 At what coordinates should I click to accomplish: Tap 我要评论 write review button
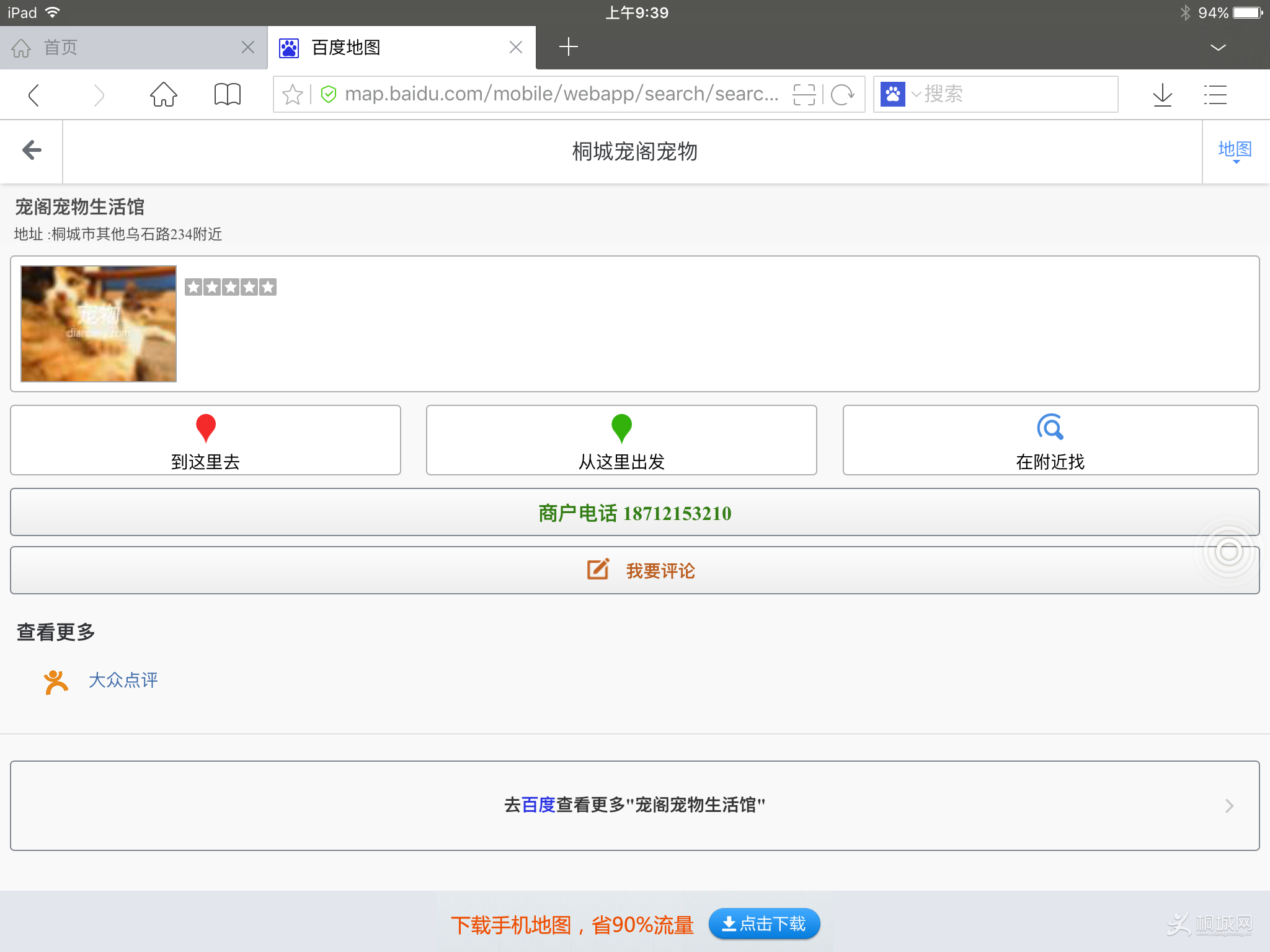point(635,570)
